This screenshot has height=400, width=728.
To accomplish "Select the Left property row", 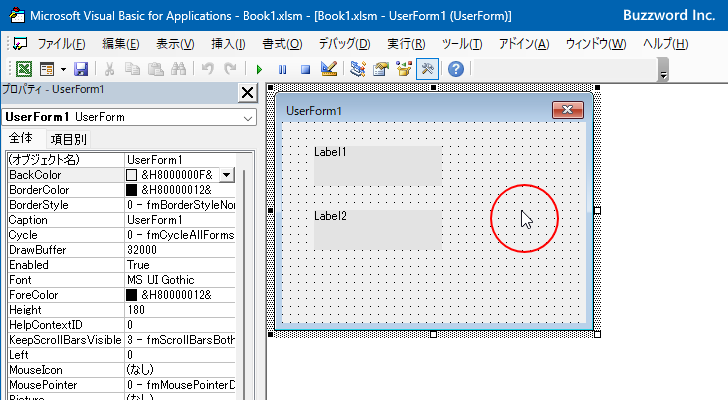I will [122, 355].
